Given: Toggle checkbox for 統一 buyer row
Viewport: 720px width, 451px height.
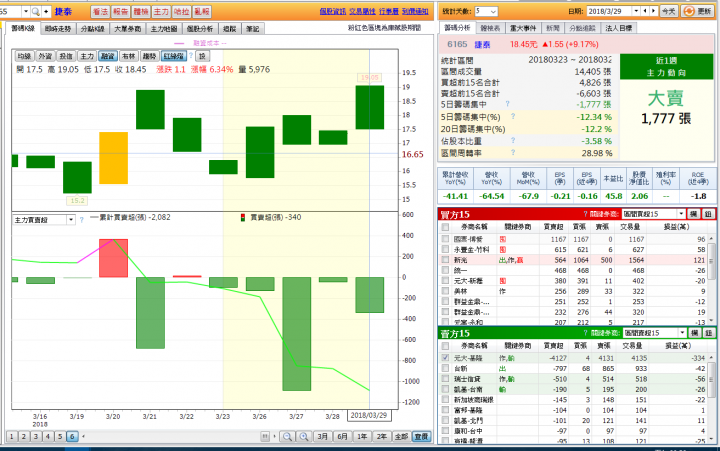Looking at the screenshot, I should [x=445, y=271].
